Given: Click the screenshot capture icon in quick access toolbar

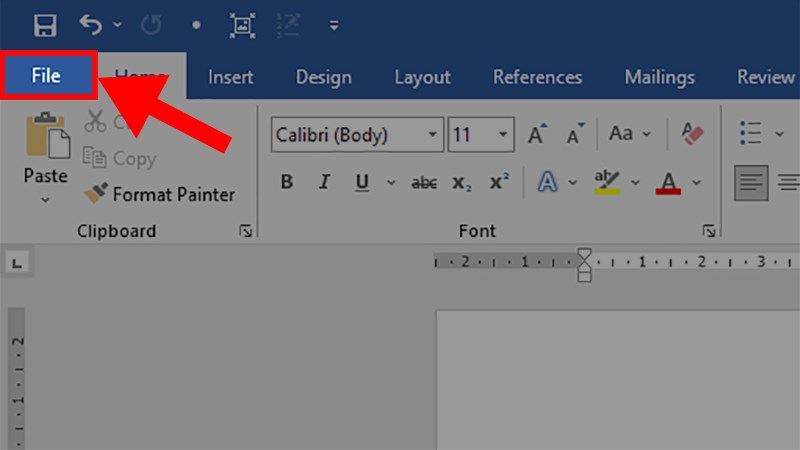Looking at the screenshot, I should (x=242, y=25).
